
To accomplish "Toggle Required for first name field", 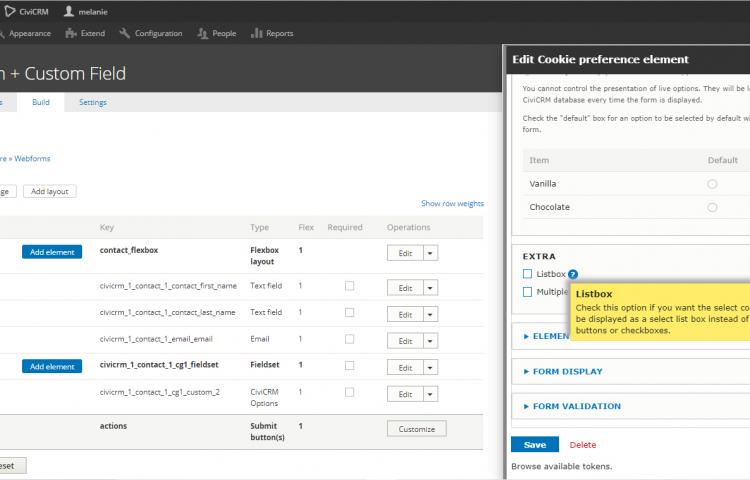I will (x=349, y=286).
